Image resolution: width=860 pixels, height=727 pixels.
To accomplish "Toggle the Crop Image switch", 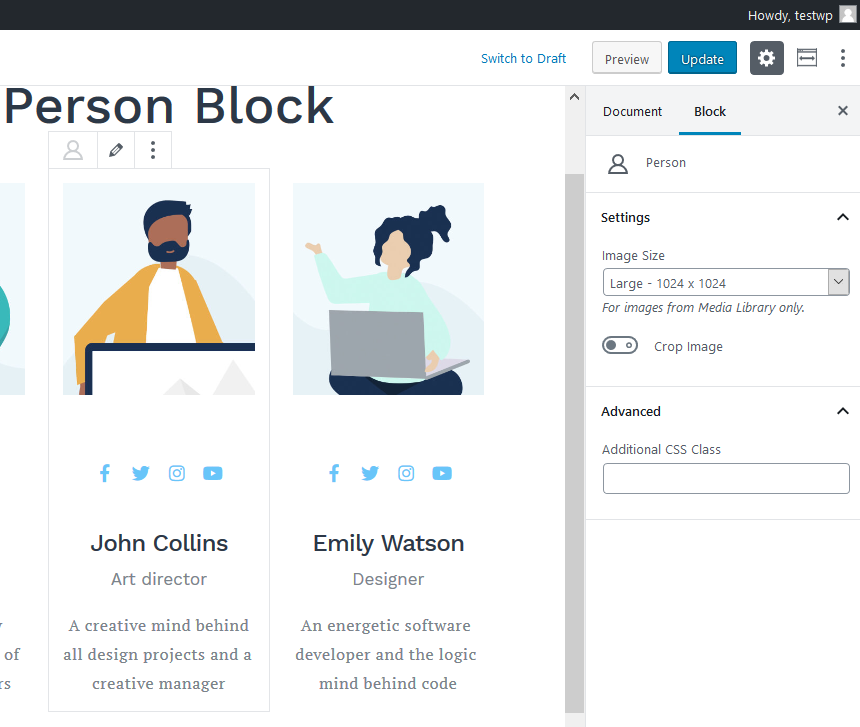I will pos(620,346).
